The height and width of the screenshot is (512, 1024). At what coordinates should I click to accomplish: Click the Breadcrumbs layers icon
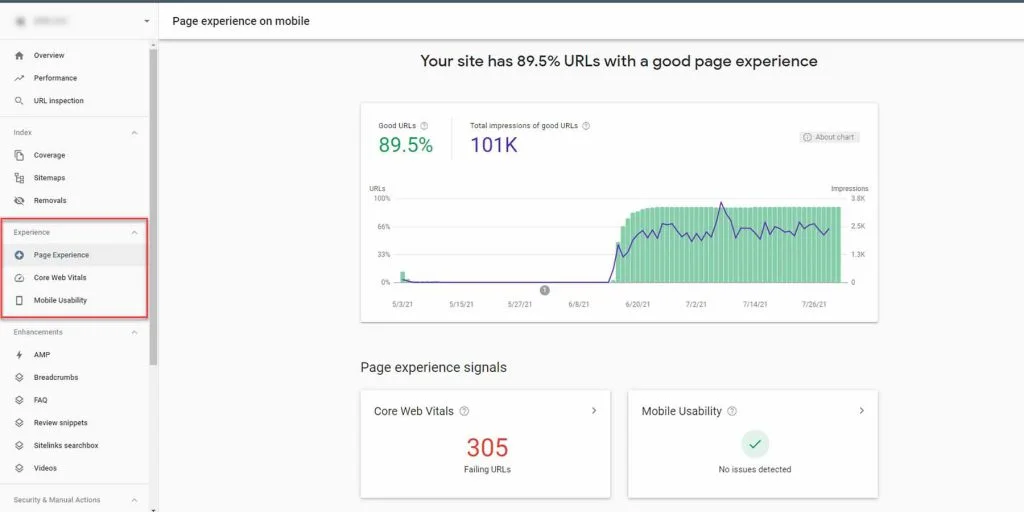pos(19,377)
